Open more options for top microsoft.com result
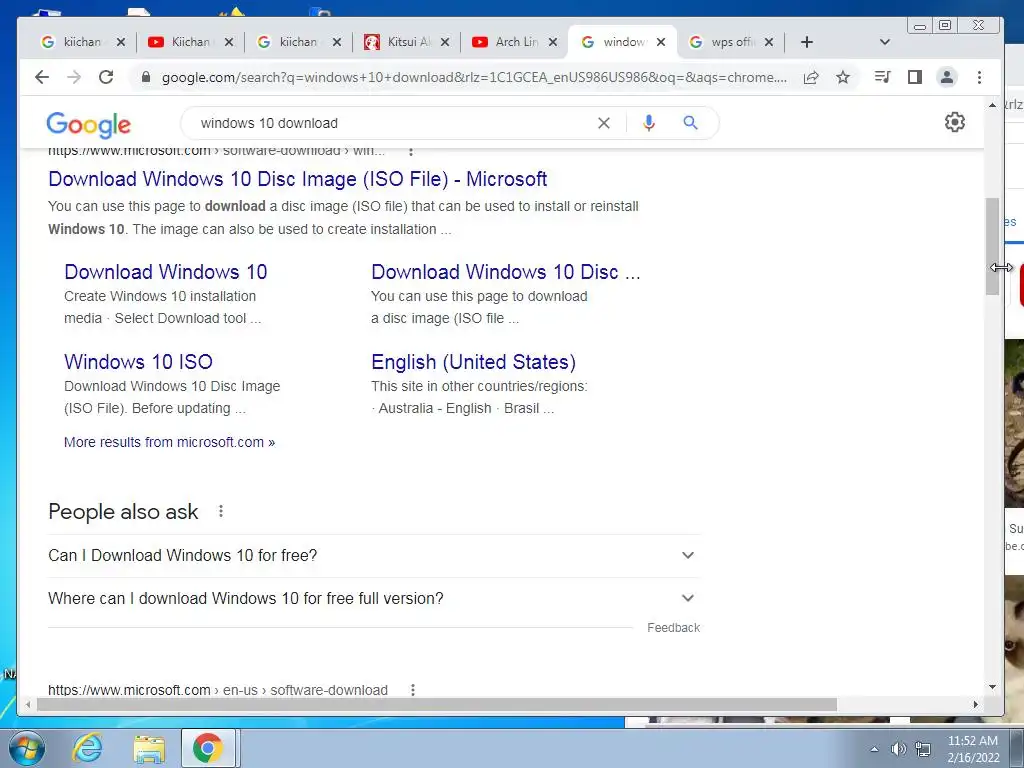 (411, 152)
